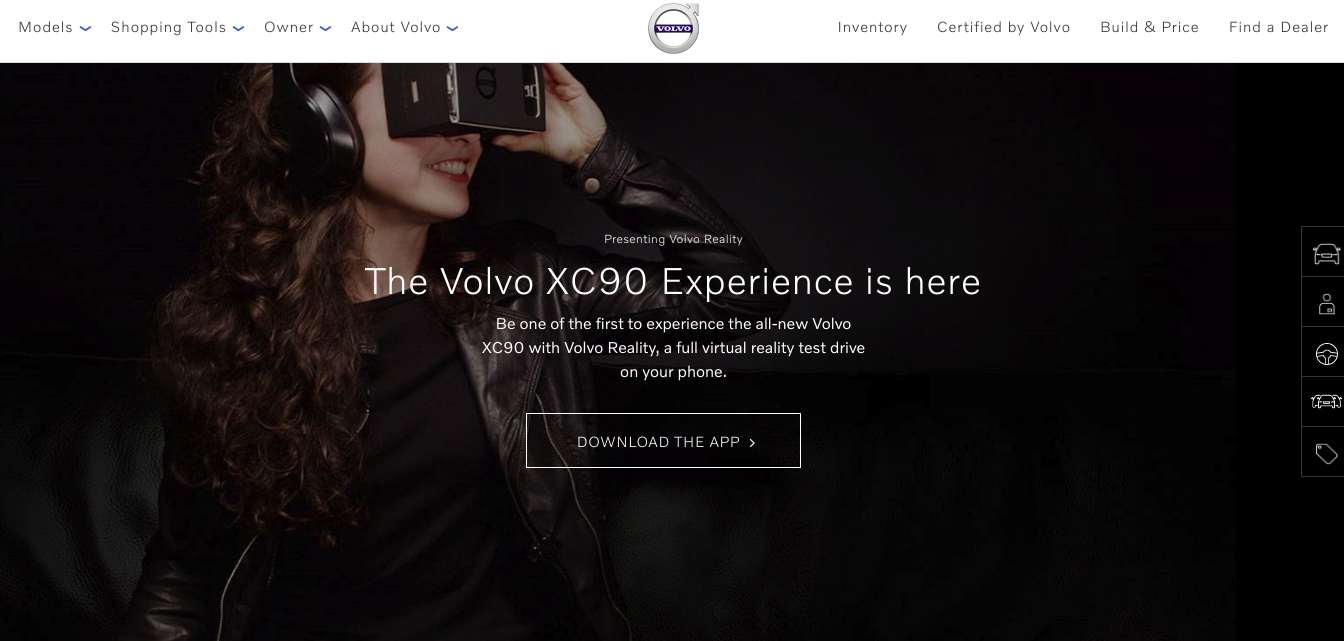Click the Download the App button
Viewport: 1344px width, 641px height.
(x=663, y=441)
